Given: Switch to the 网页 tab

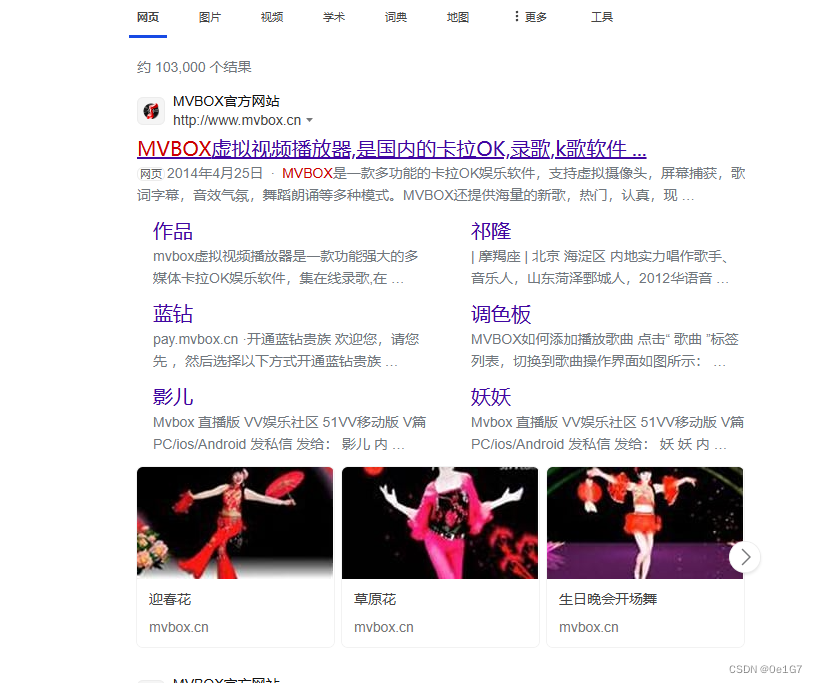Looking at the screenshot, I should tap(148, 17).
